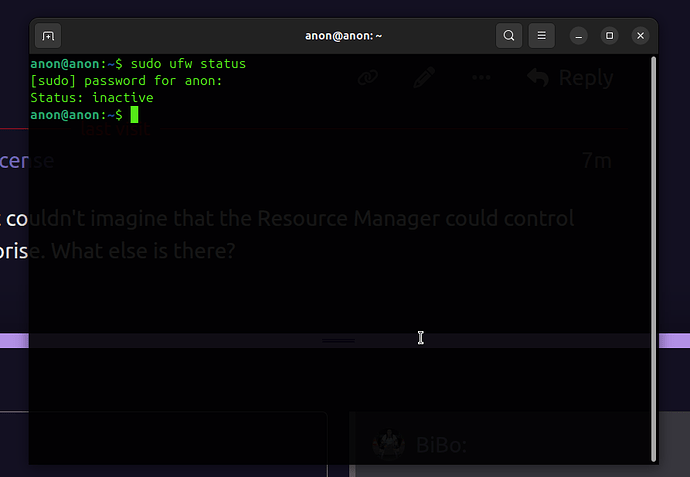This screenshot has height=477, width=690.
Task: Maximize the terminal window
Action: click(x=609, y=36)
